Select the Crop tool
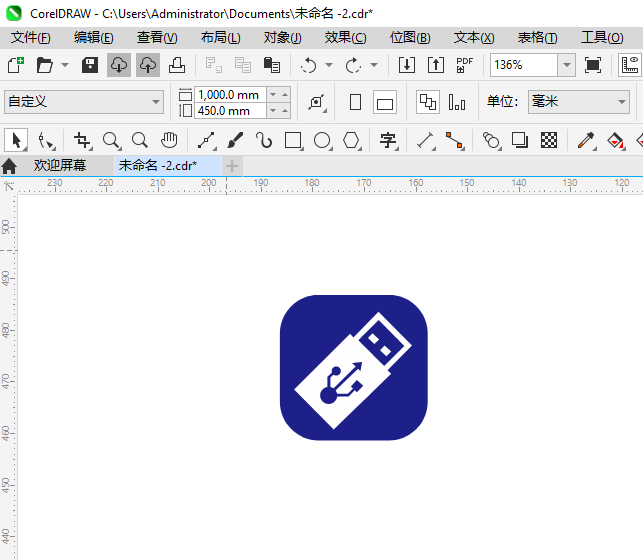 click(x=82, y=140)
